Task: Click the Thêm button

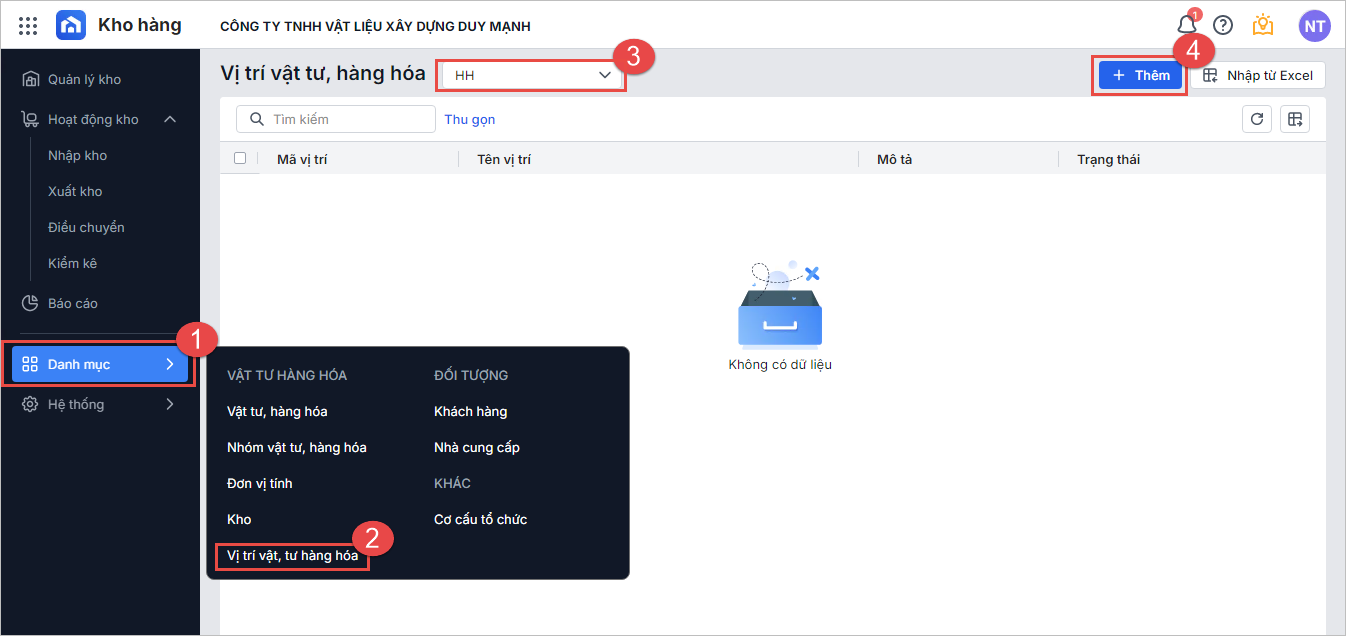Action: point(1140,75)
